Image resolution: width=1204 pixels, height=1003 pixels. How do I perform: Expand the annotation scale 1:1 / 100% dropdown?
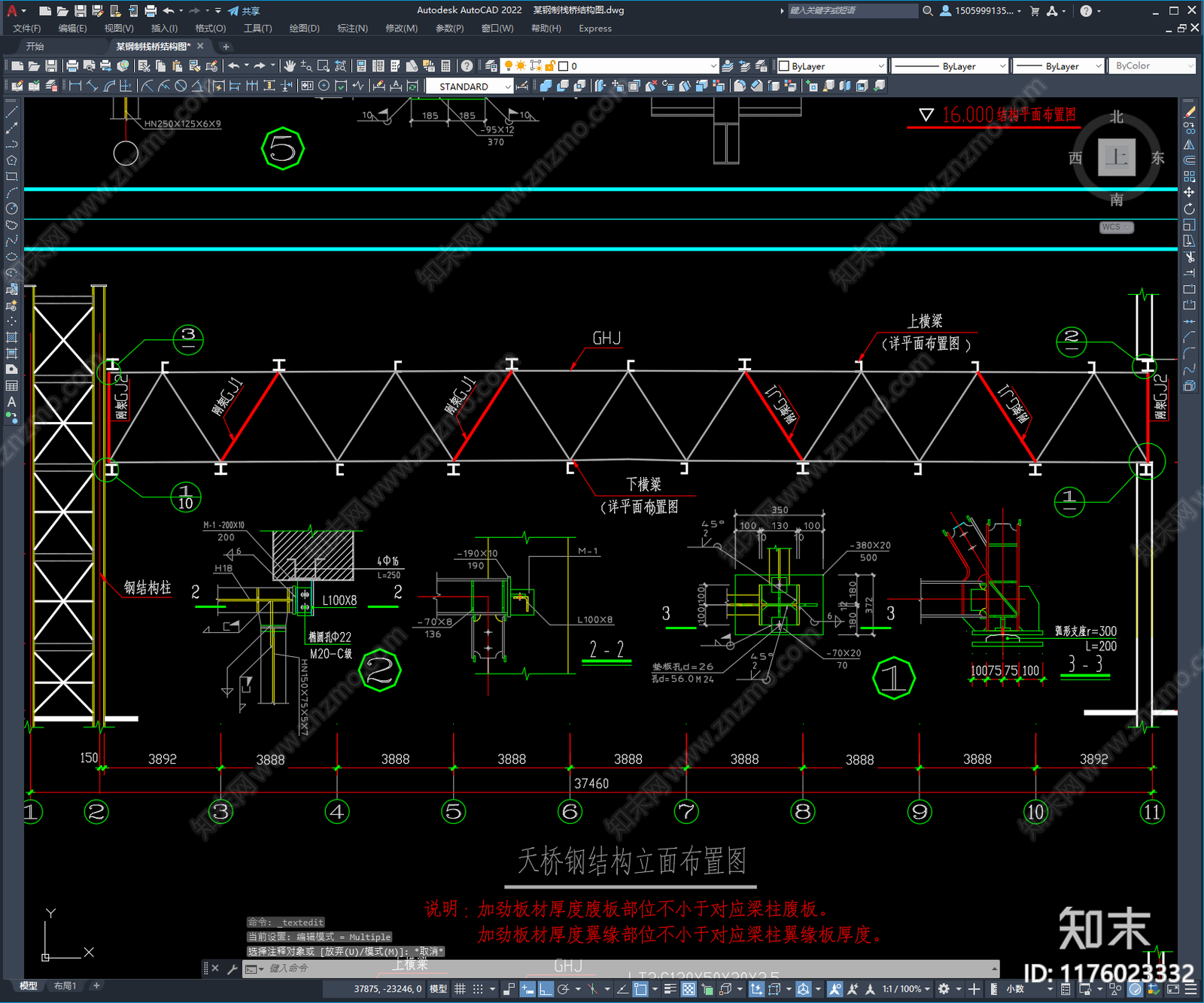[x=906, y=989]
